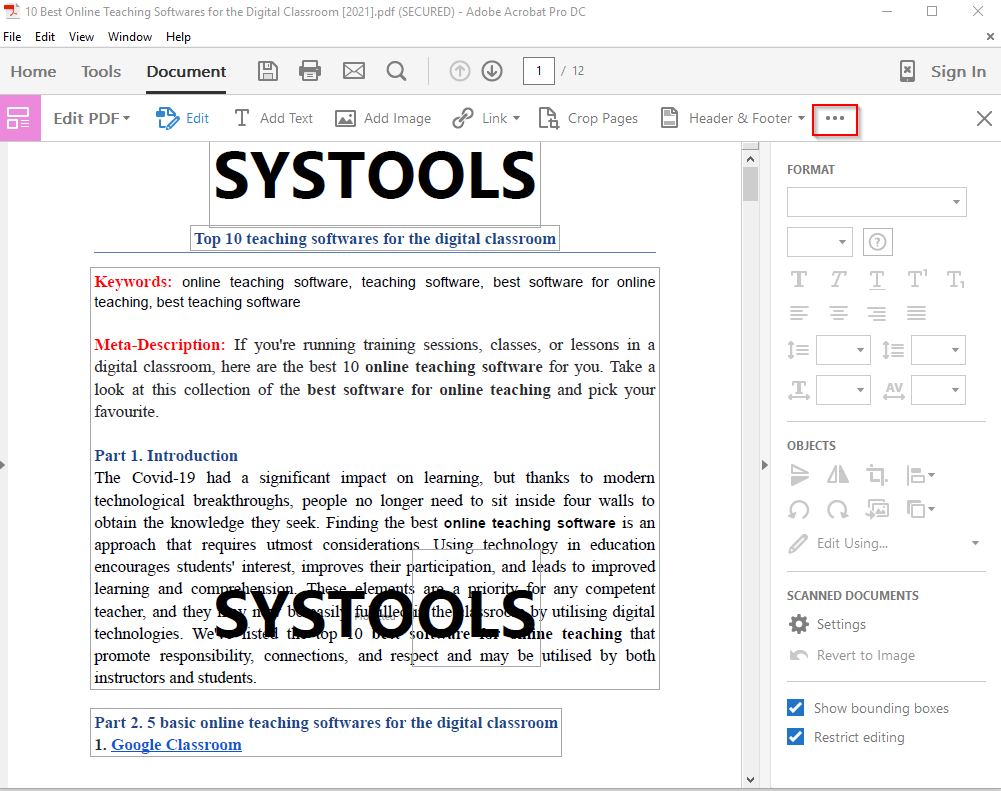Open the Help menu
1001x791 pixels.
178,36
